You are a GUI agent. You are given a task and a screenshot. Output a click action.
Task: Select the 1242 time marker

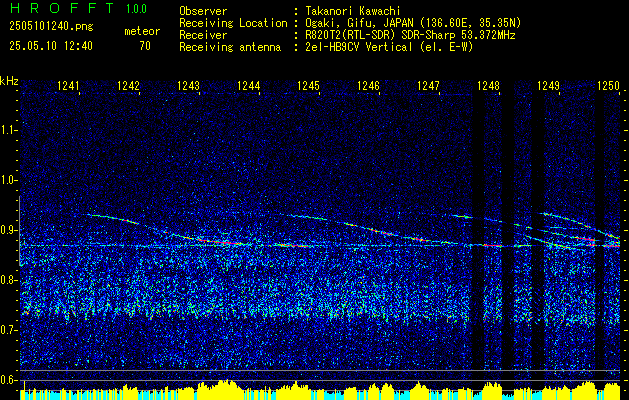(128, 85)
